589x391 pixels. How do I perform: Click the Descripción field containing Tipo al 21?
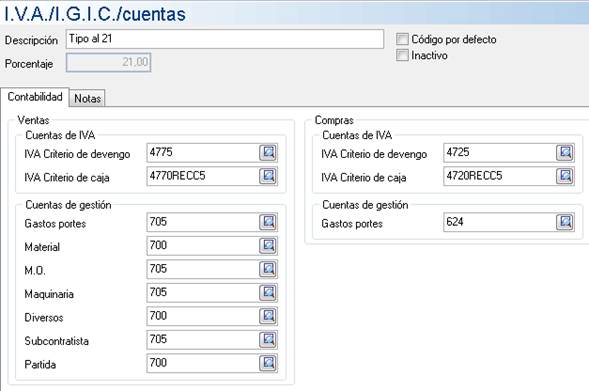click(x=225, y=39)
